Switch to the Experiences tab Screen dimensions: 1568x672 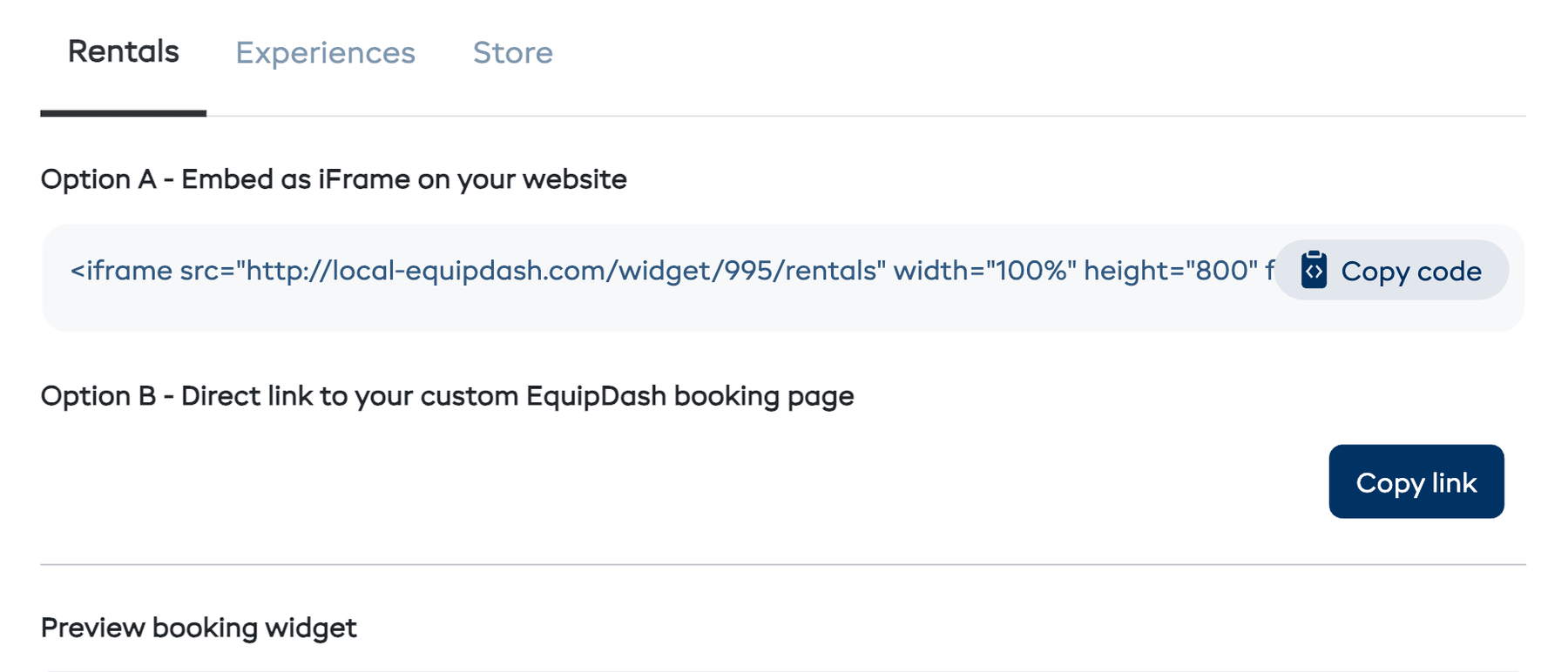tap(325, 52)
